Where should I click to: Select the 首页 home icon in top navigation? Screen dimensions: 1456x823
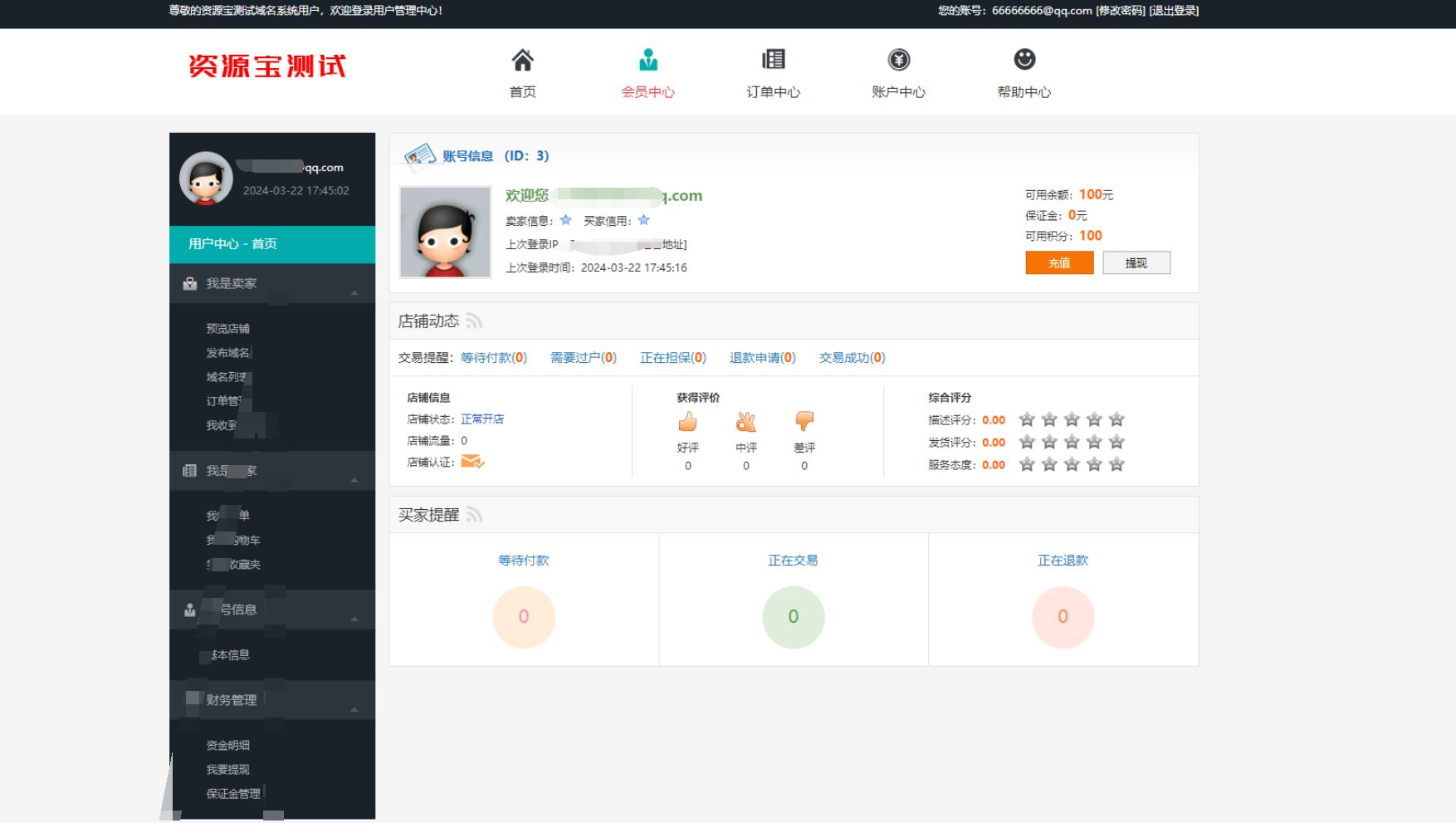pos(522,59)
